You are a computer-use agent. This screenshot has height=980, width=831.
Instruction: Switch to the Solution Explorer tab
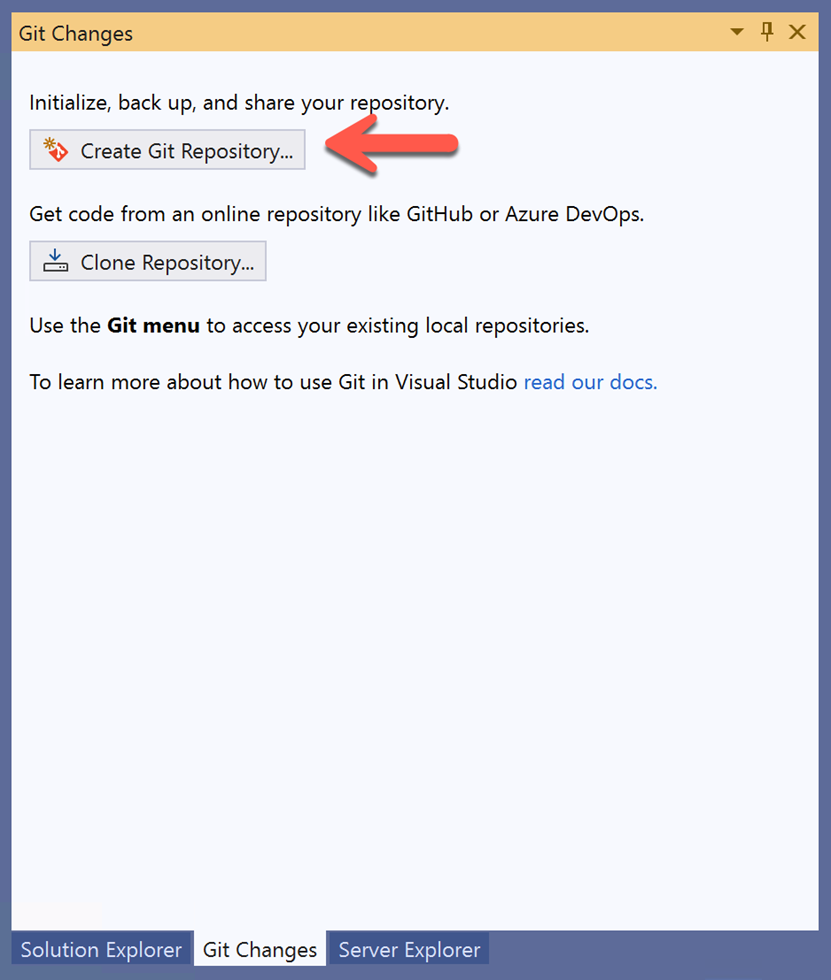point(101,949)
